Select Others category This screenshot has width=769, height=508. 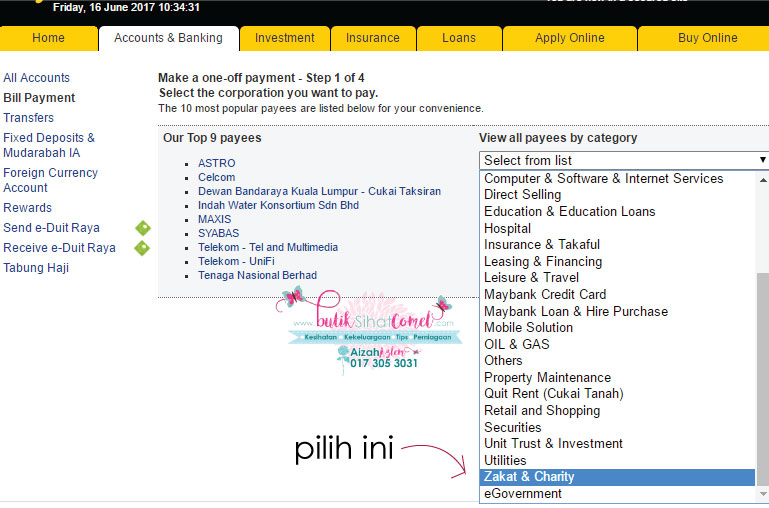617,361
